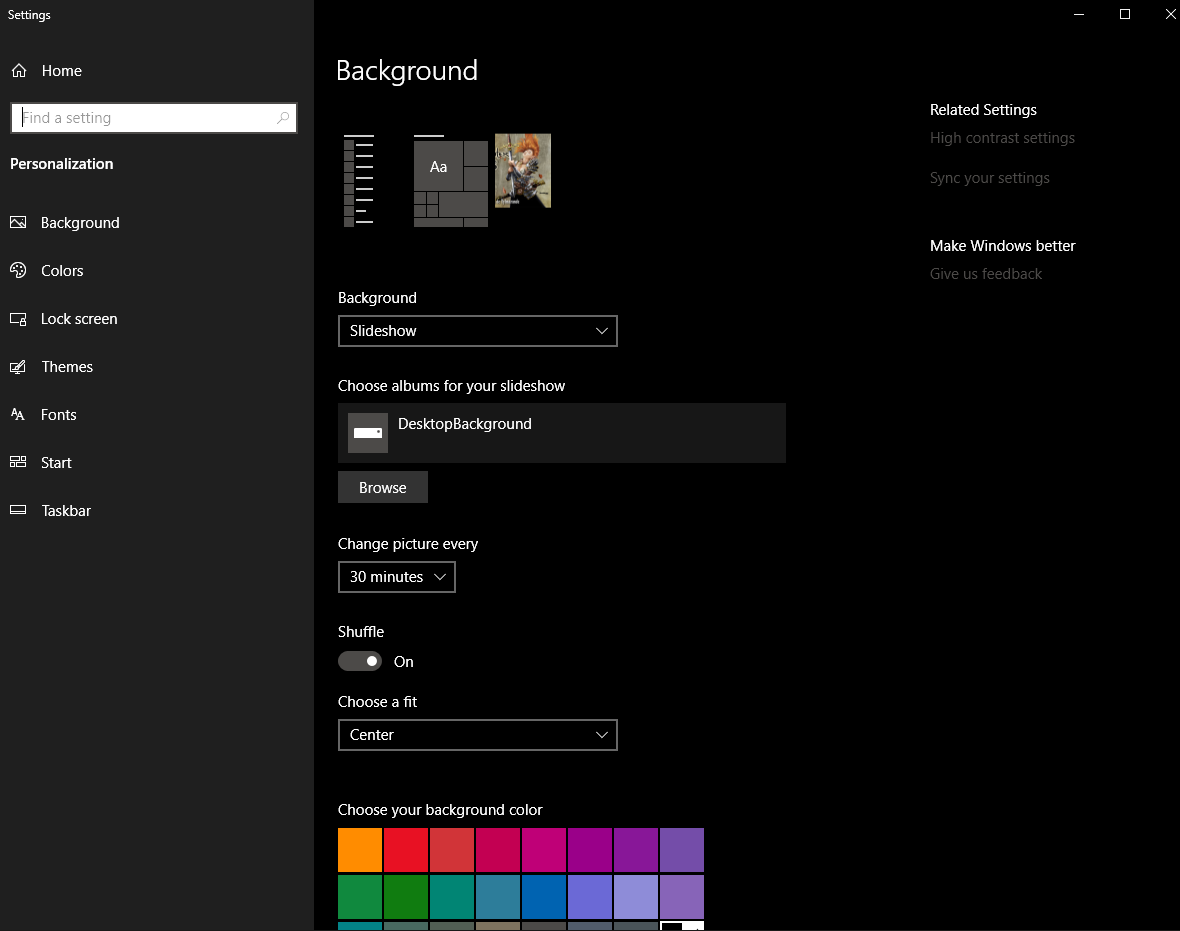Turn off the Shuffle toggle
The width and height of the screenshot is (1180, 931).
[x=360, y=661]
